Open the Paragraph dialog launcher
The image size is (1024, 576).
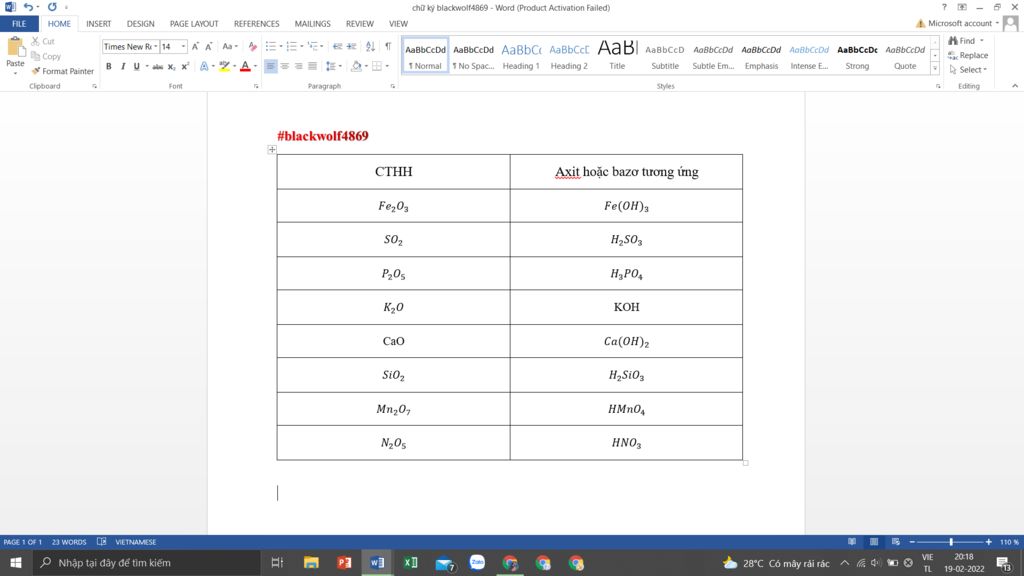pos(392,86)
